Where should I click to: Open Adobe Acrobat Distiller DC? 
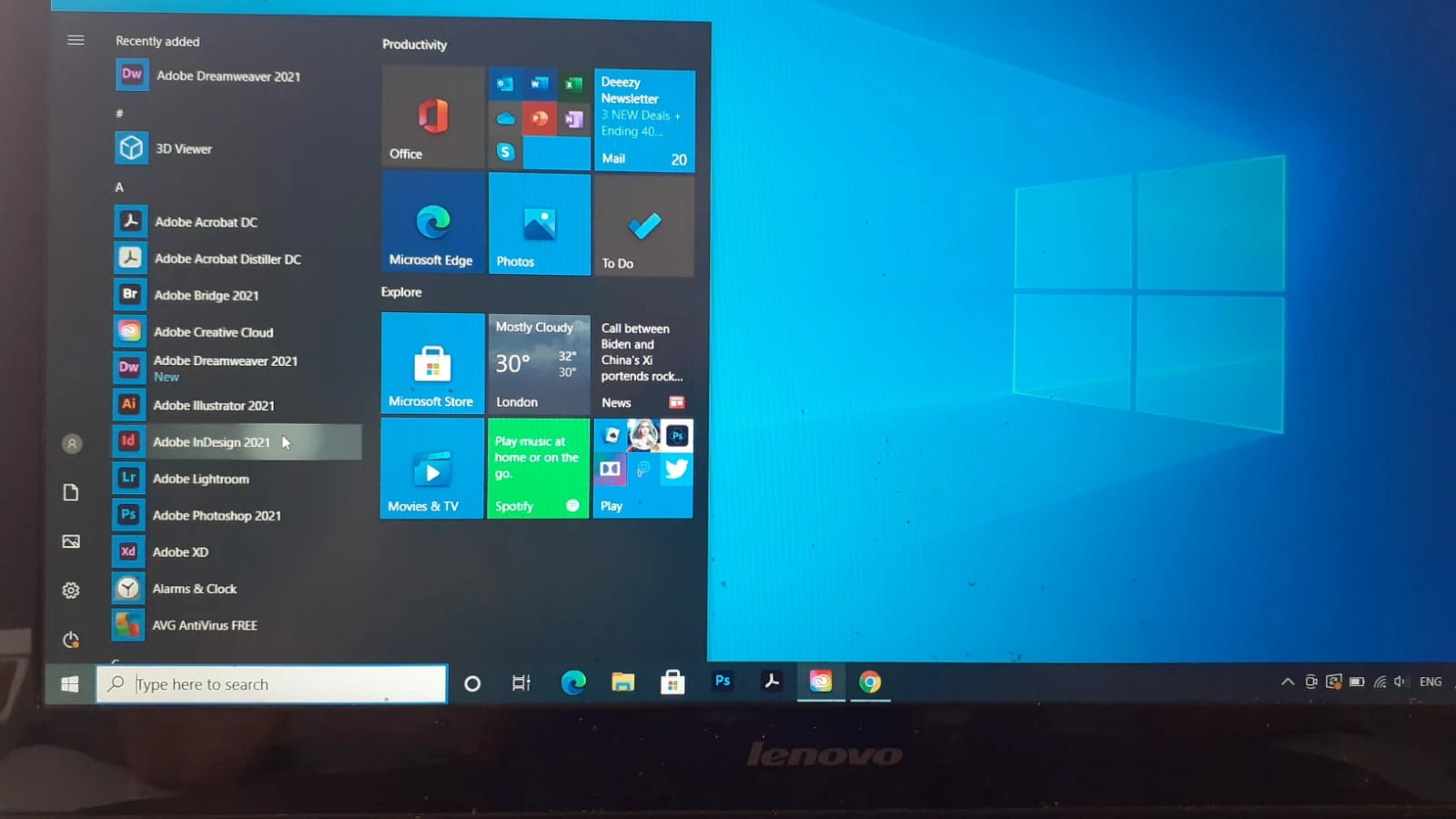[x=237, y=258]
